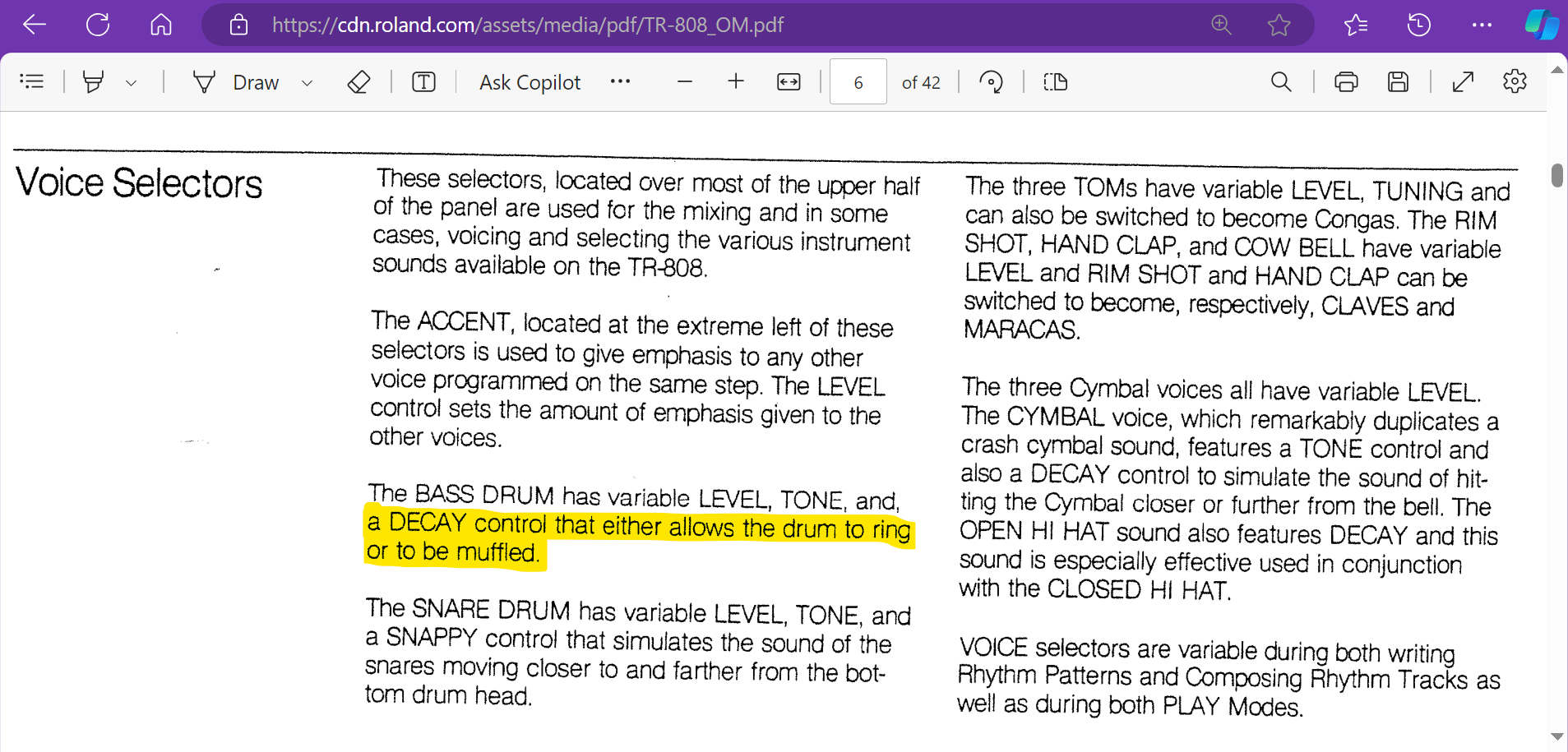Add a text box to PDF
This screenshot has height=752, width=1568.
click(x=423, y=81)
